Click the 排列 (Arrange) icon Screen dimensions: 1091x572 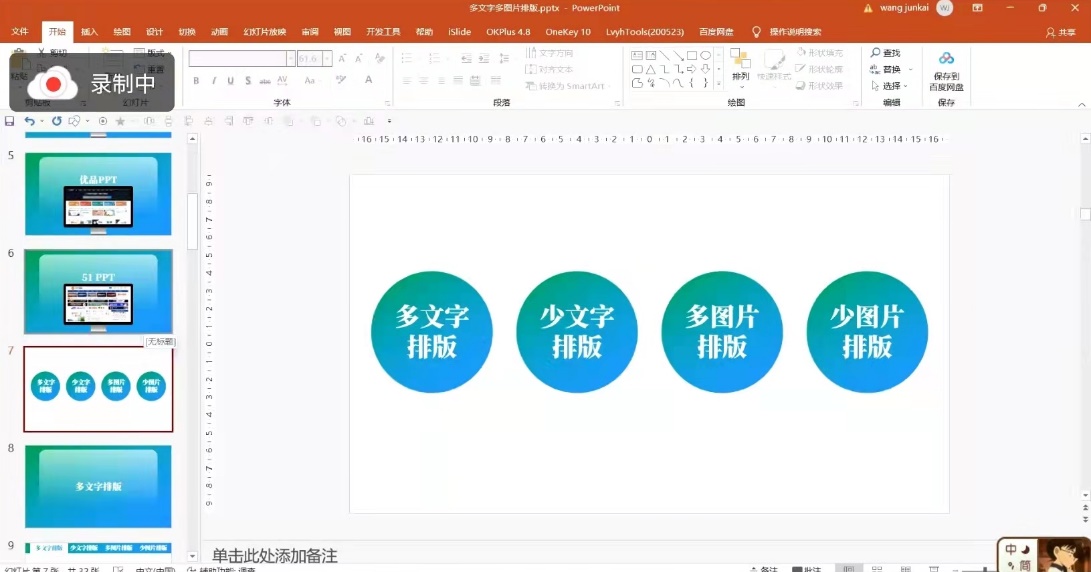click(x=740, y=63)
